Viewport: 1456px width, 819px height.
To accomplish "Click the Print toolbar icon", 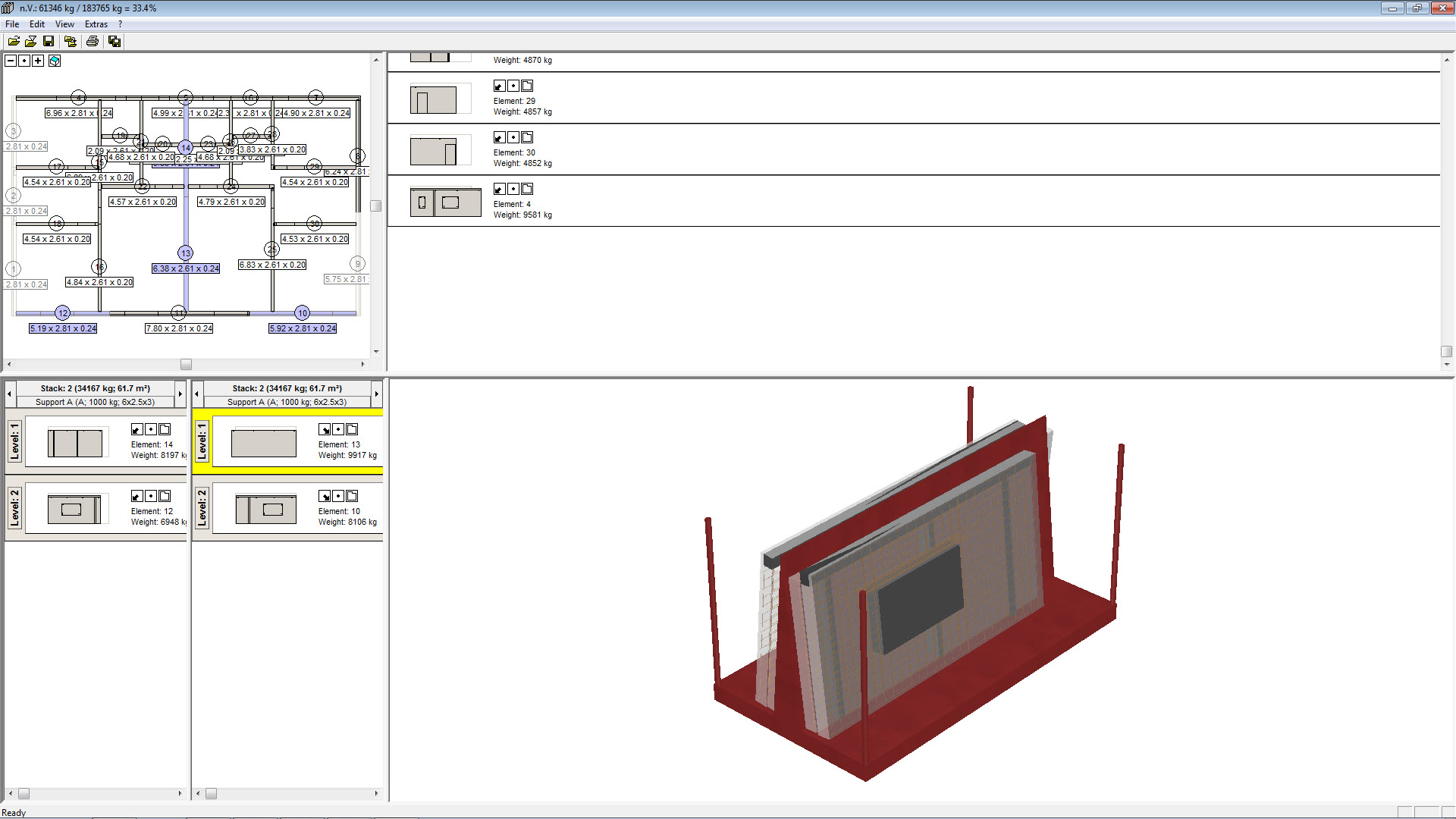I will click(93, 41).
